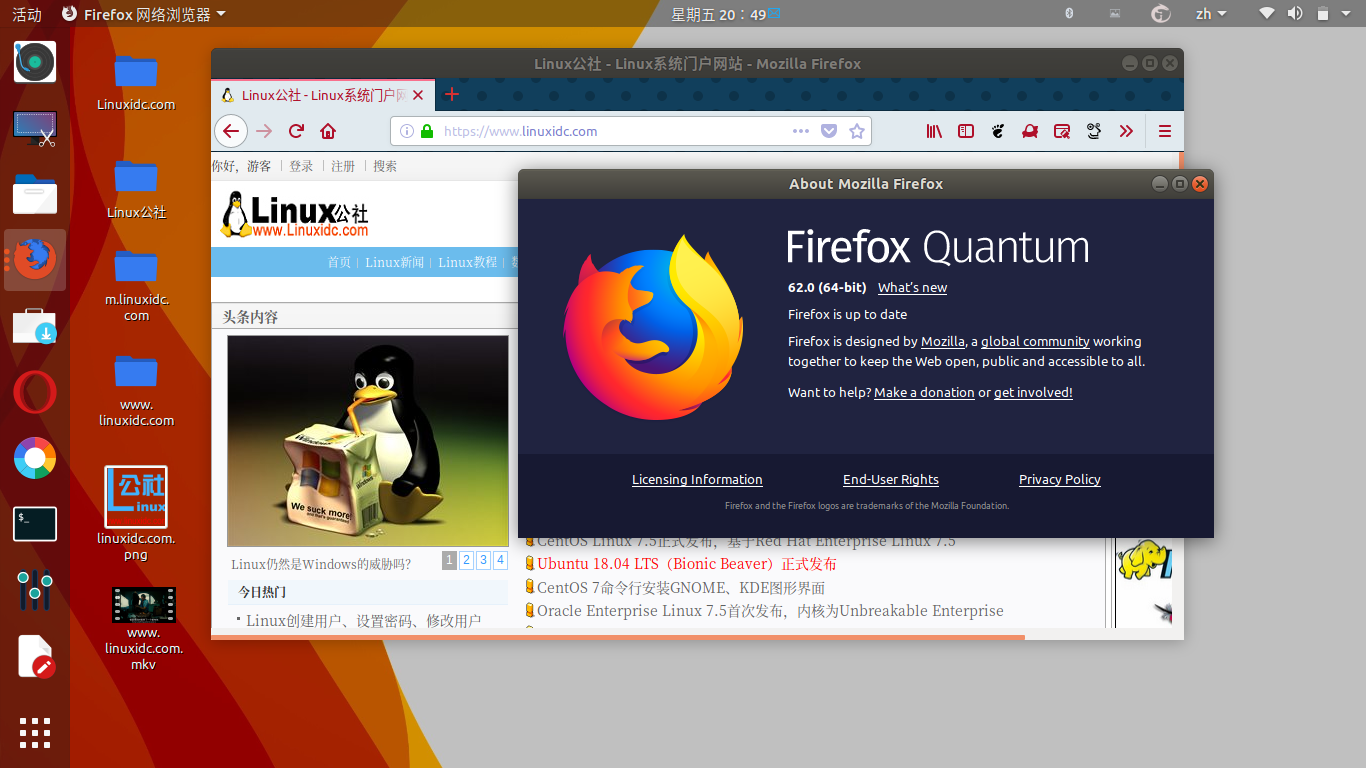This screenshot has width=1366, height=768.
Task: Close the Linux公社 browser tab
Action: click(x=418, y=95)
